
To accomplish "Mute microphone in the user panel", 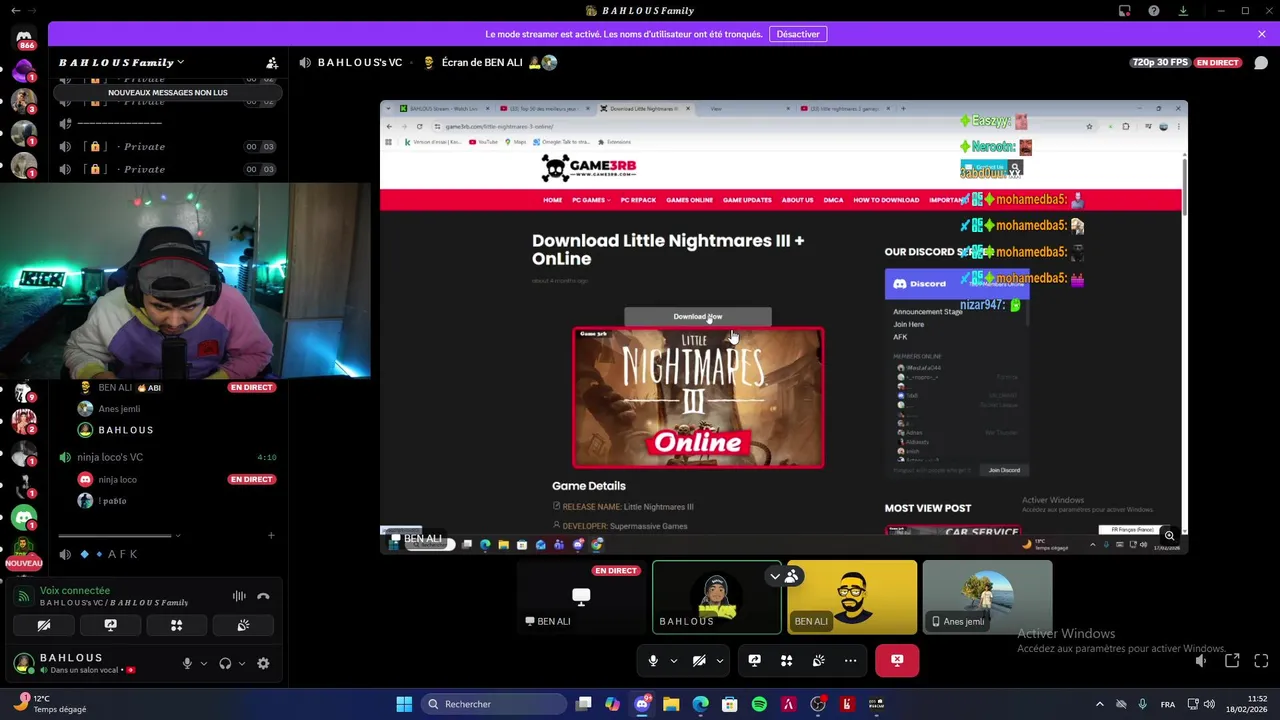I will click(187, 663).
